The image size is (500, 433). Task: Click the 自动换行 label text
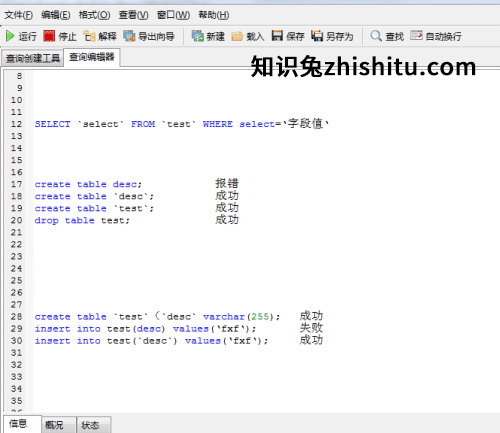click(x=444, y=36)
